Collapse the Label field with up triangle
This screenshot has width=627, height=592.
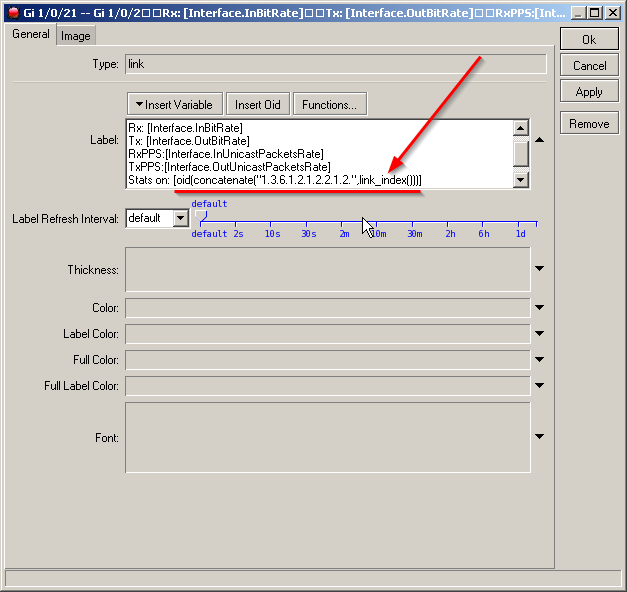click(539, 140)
